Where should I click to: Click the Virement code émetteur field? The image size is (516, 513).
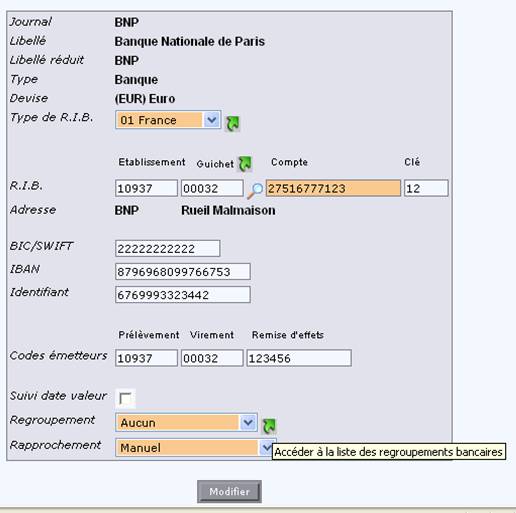[x=212, y=358]
